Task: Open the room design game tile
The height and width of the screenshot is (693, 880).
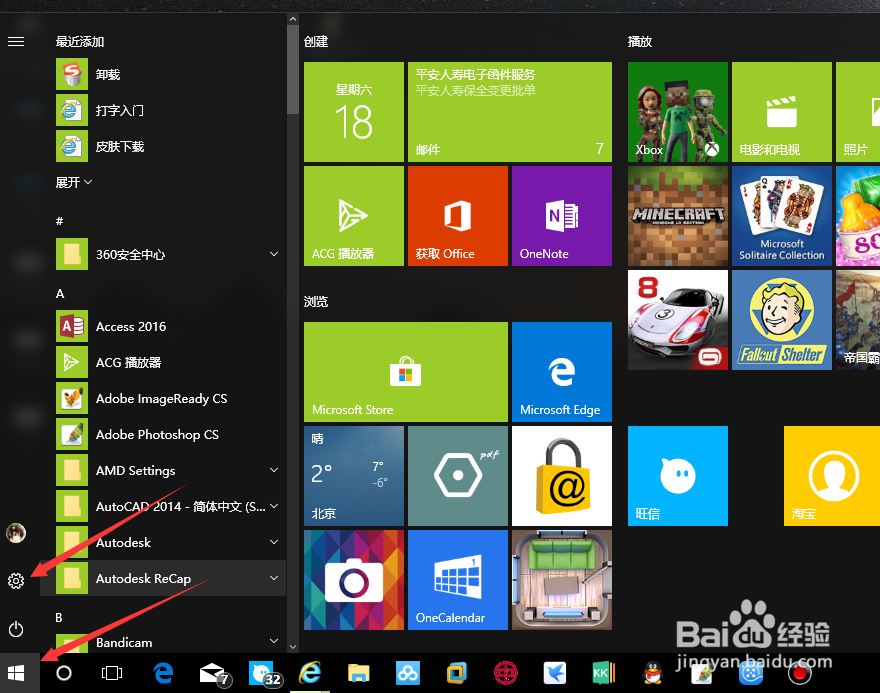Action: 562,580
